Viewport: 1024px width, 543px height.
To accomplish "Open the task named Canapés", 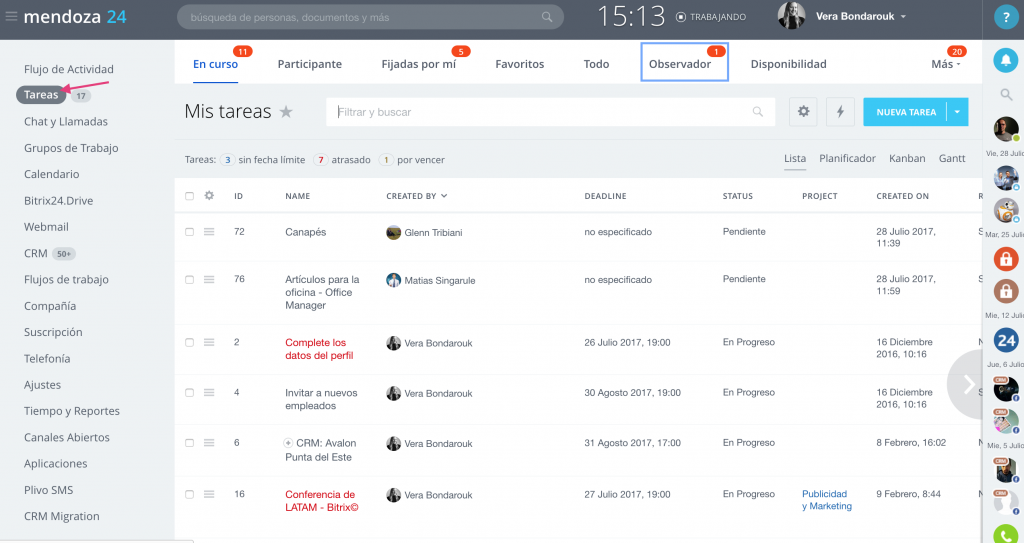I will (306, 232).
